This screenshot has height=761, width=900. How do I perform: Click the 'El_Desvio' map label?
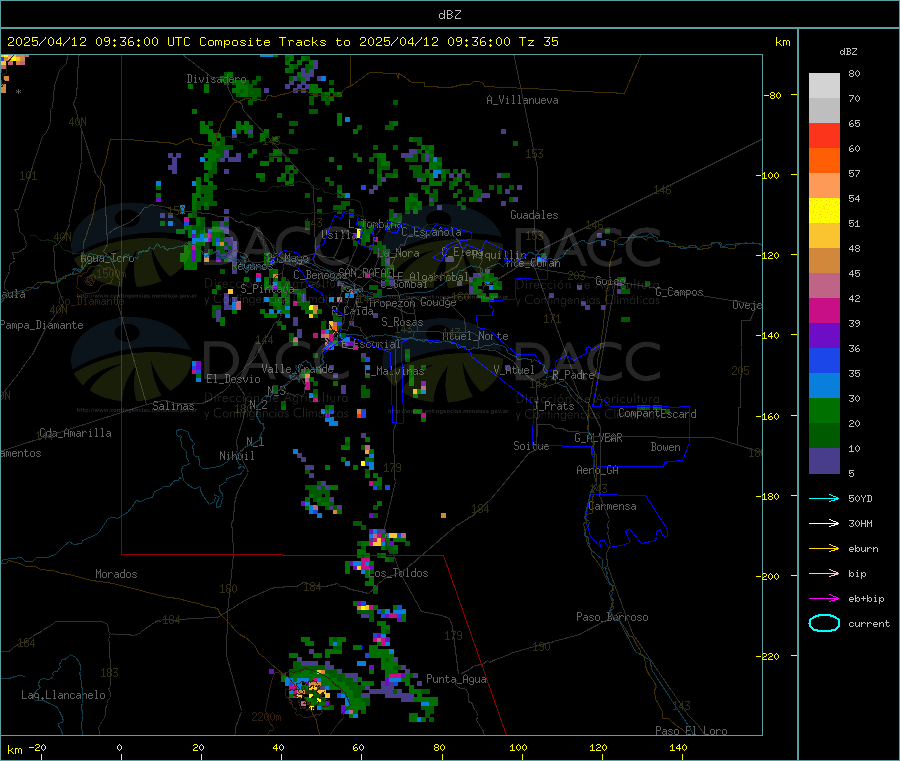[233, 379]
